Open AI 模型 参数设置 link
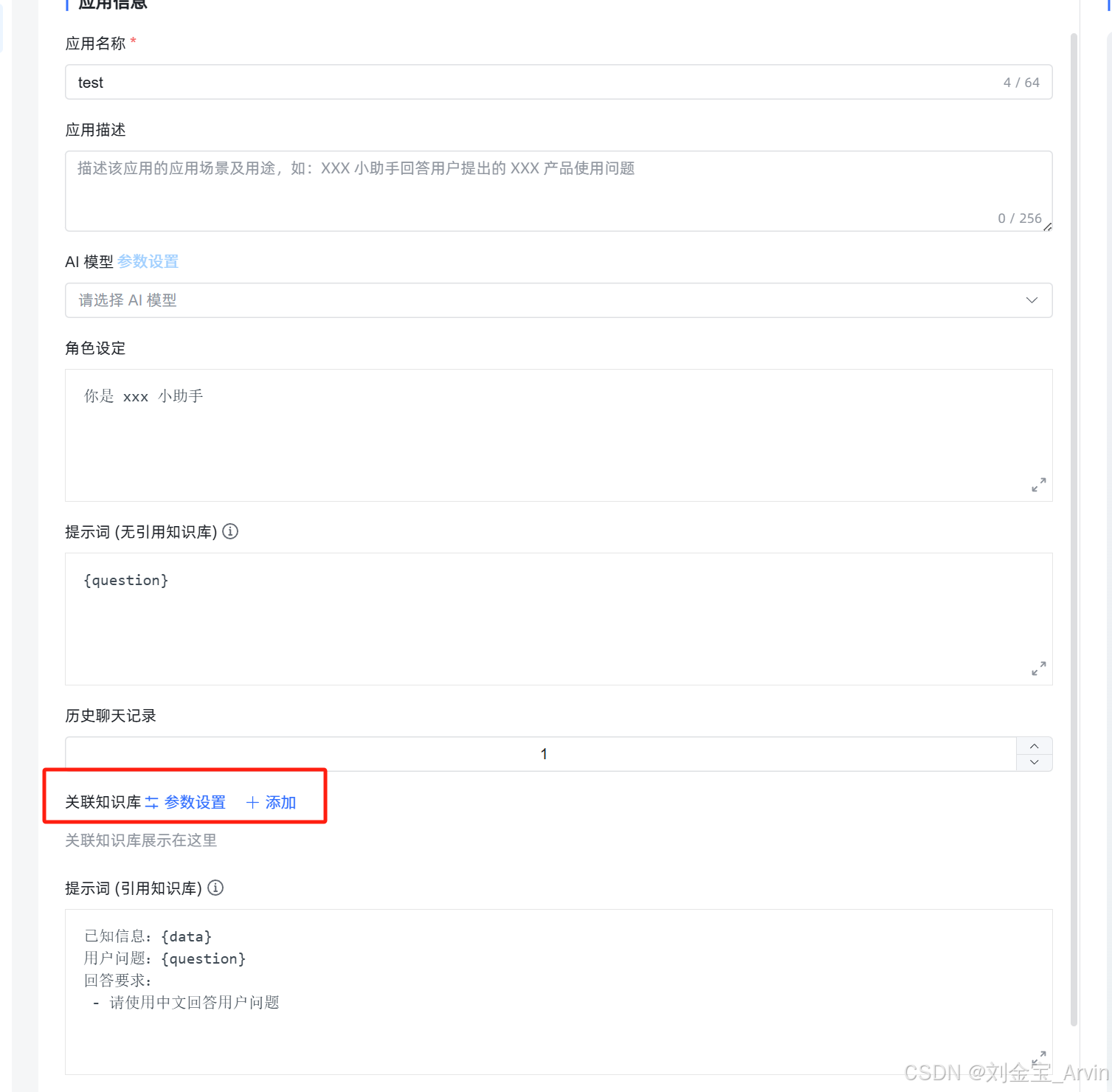1112x1092 pixels. [148, 261]
